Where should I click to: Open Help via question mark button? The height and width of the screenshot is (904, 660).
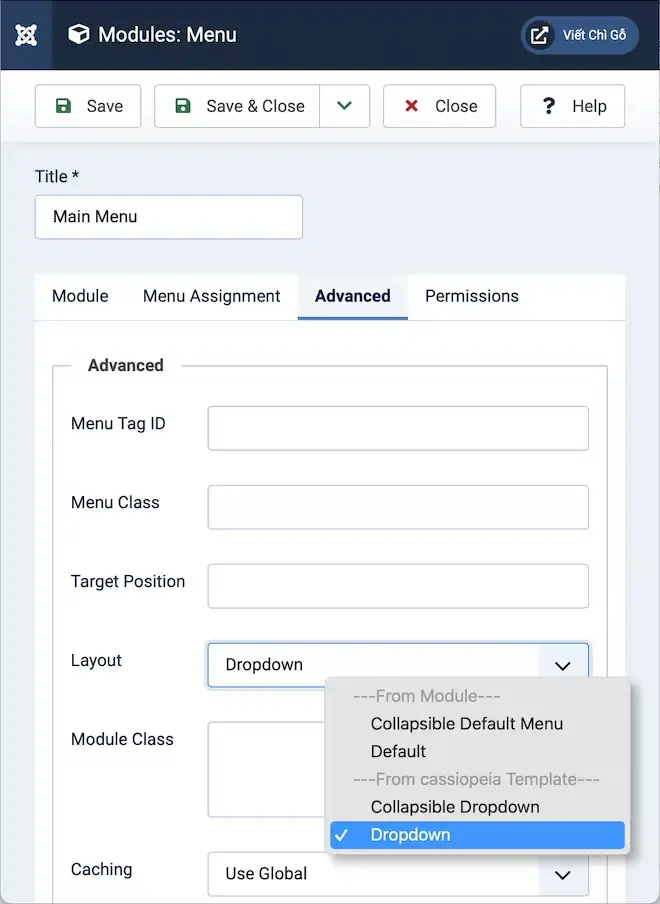[x=572, y=106]
